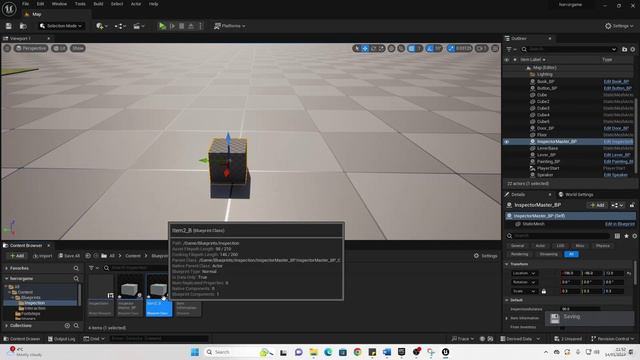Activate the Rotate objects tool
This screenshot has width=640, height=360.
coord(373,48)
